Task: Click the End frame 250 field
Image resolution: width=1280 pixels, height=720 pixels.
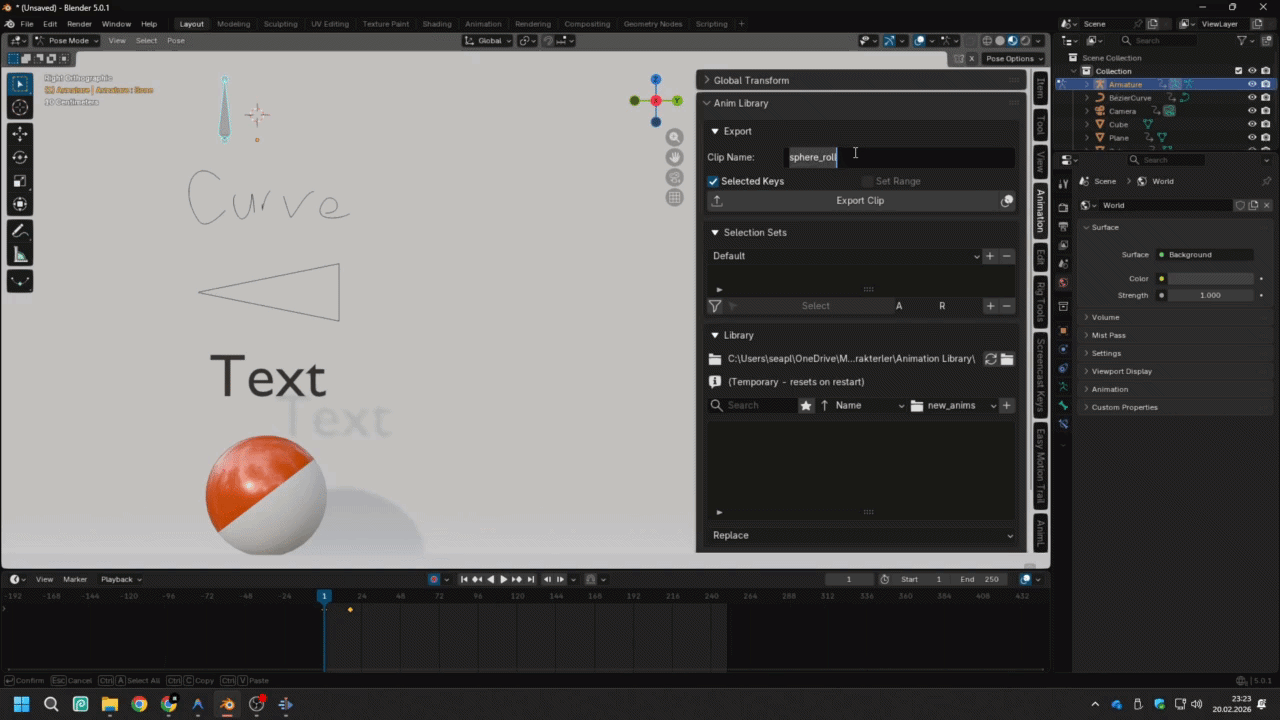Action: click(981, 579)
